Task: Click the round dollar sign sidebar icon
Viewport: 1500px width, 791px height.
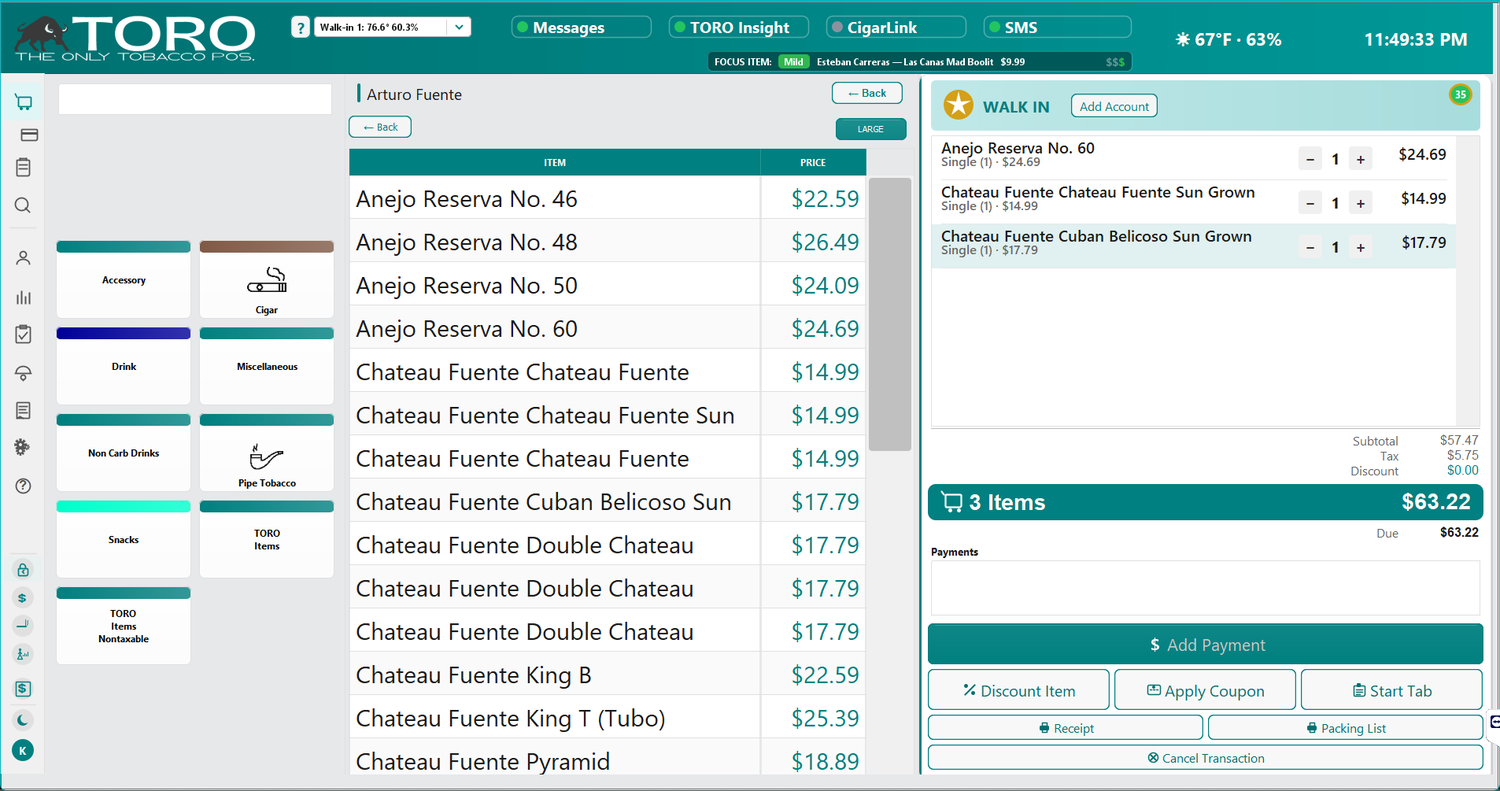Action: point(23,598)
